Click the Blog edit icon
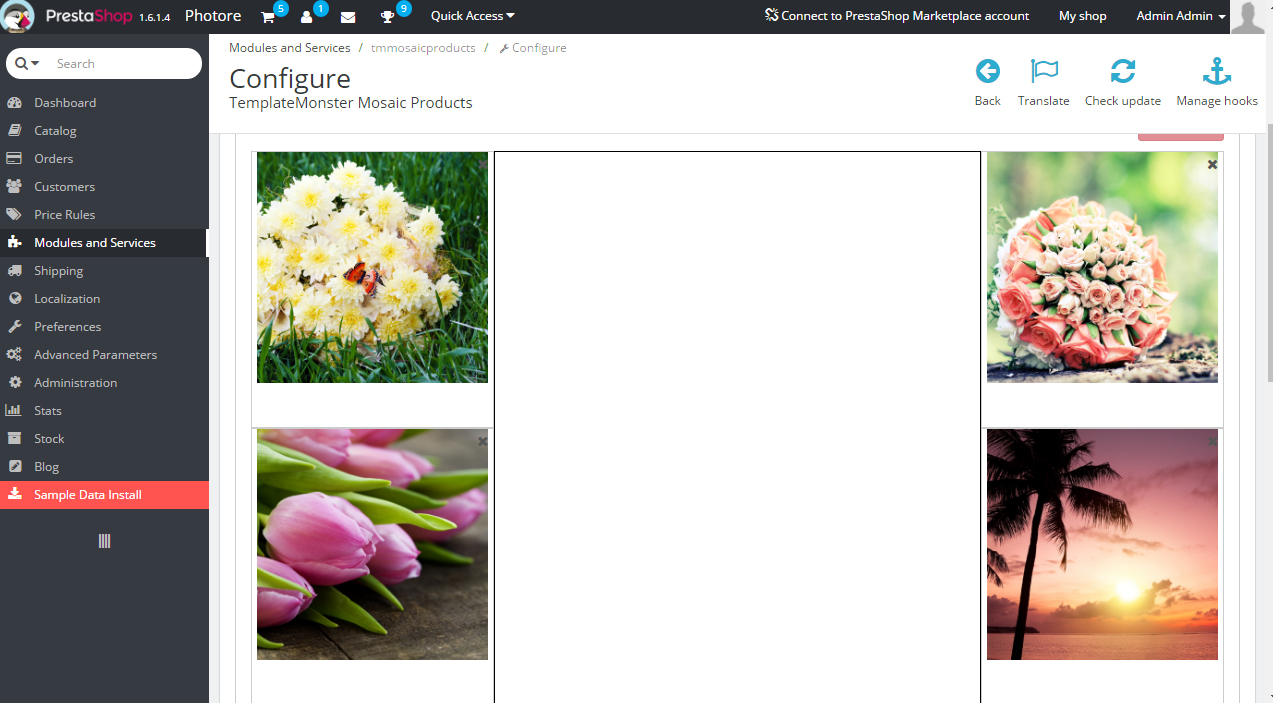This screenshot has width=1273, height=703. [x=15, y=467]
